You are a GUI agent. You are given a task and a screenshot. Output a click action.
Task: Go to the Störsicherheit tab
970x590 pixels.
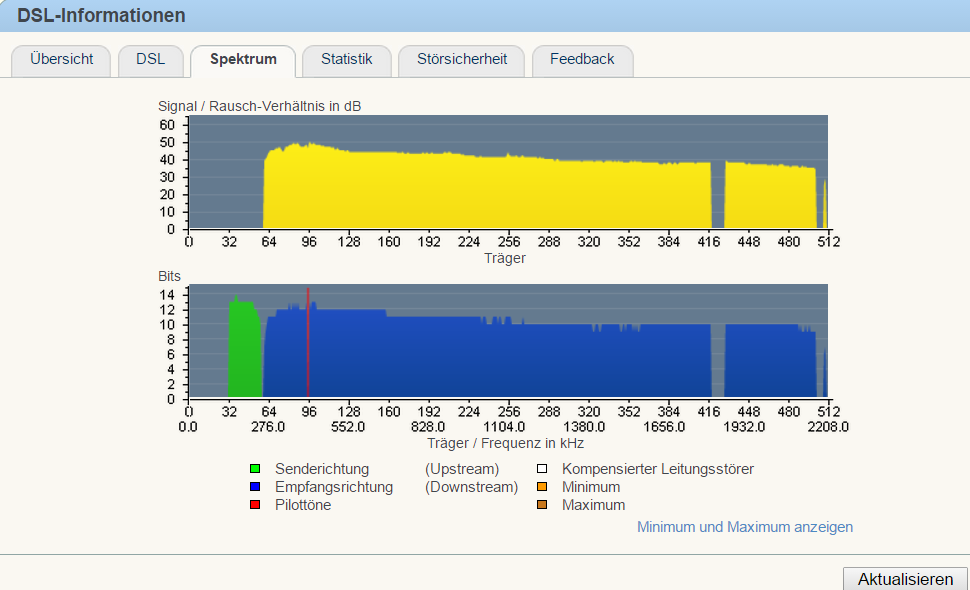tap(461, 60)
